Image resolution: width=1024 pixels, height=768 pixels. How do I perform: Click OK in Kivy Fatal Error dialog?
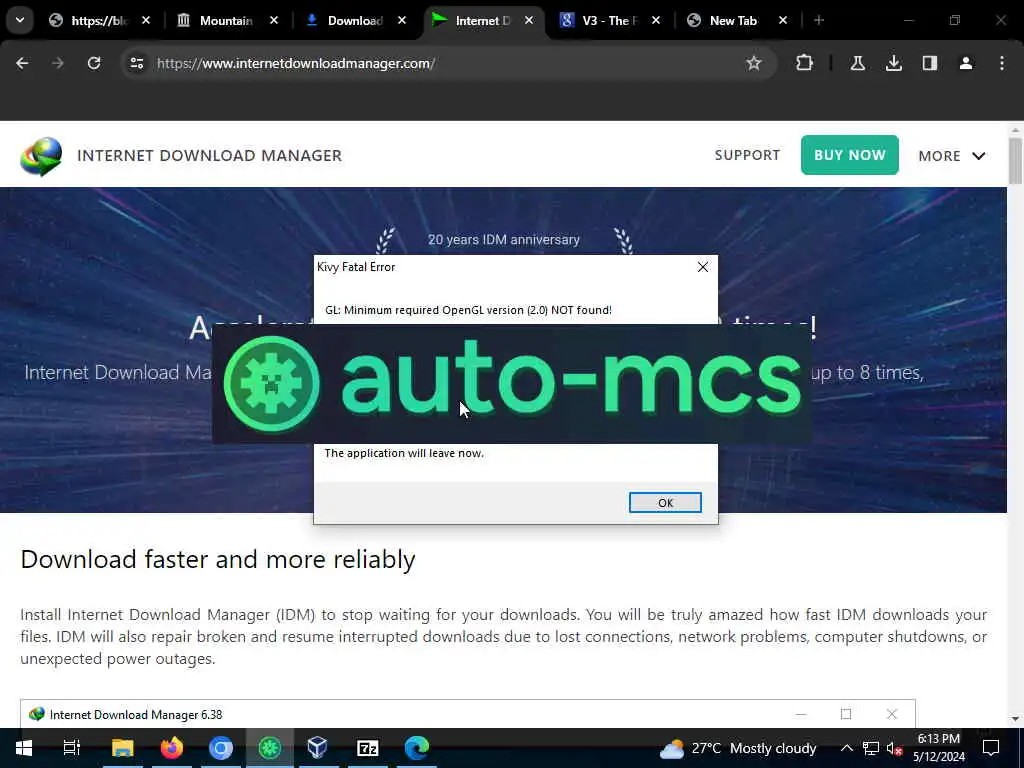(665, 502)
